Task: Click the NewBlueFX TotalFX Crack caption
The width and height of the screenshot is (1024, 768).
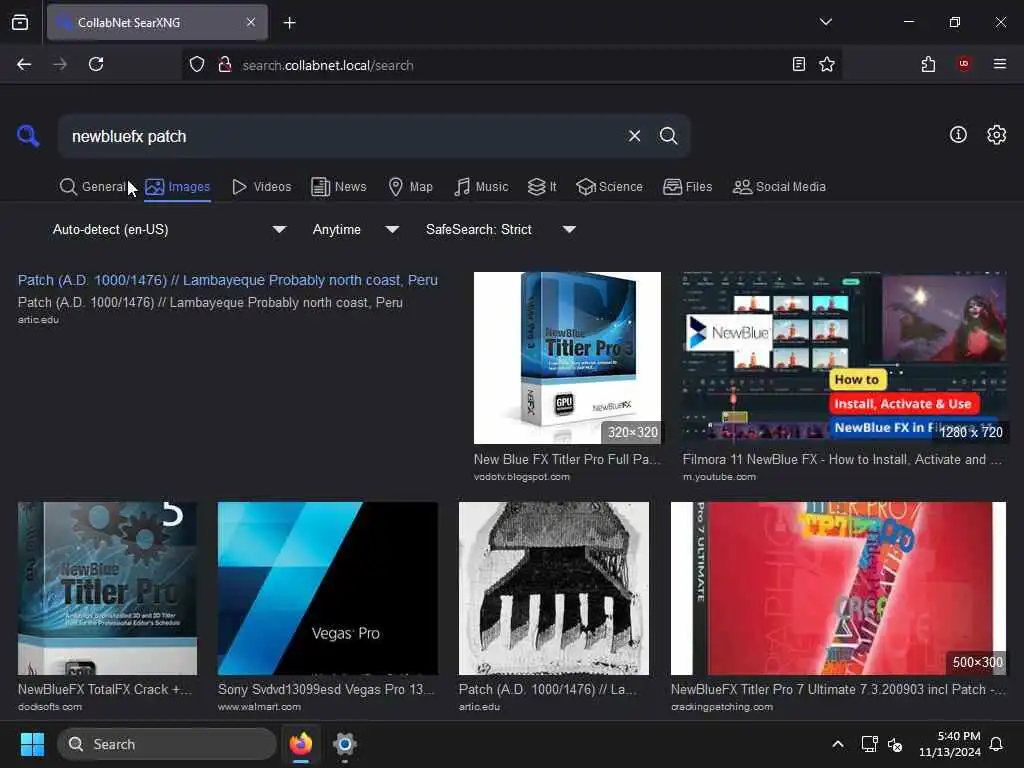Action: coord(105,689)
